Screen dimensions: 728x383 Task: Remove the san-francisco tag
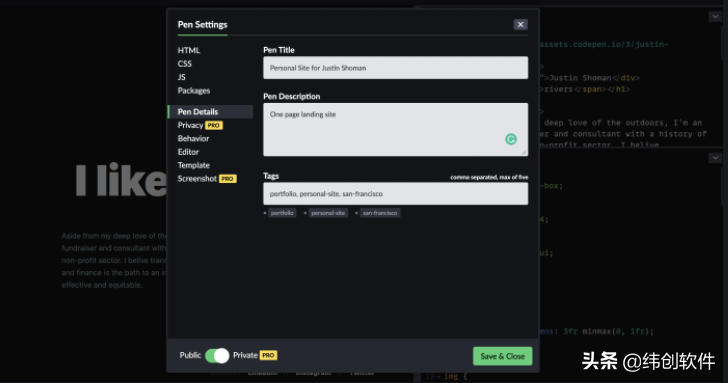coord(357,213)
